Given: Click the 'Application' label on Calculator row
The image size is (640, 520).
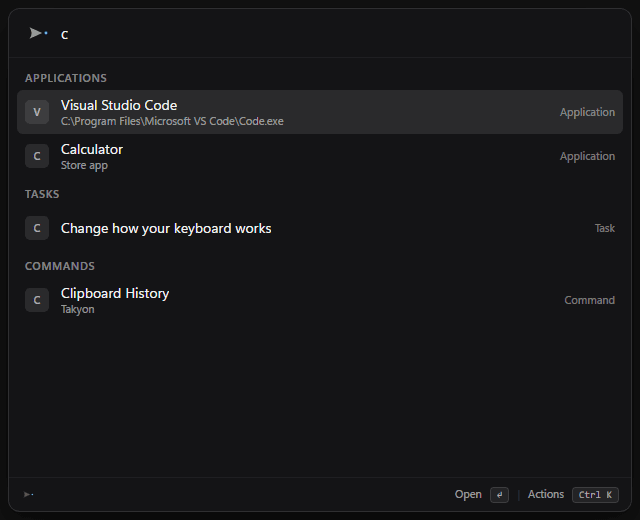Looking at the screenshot, I should (x=587, y=156).
